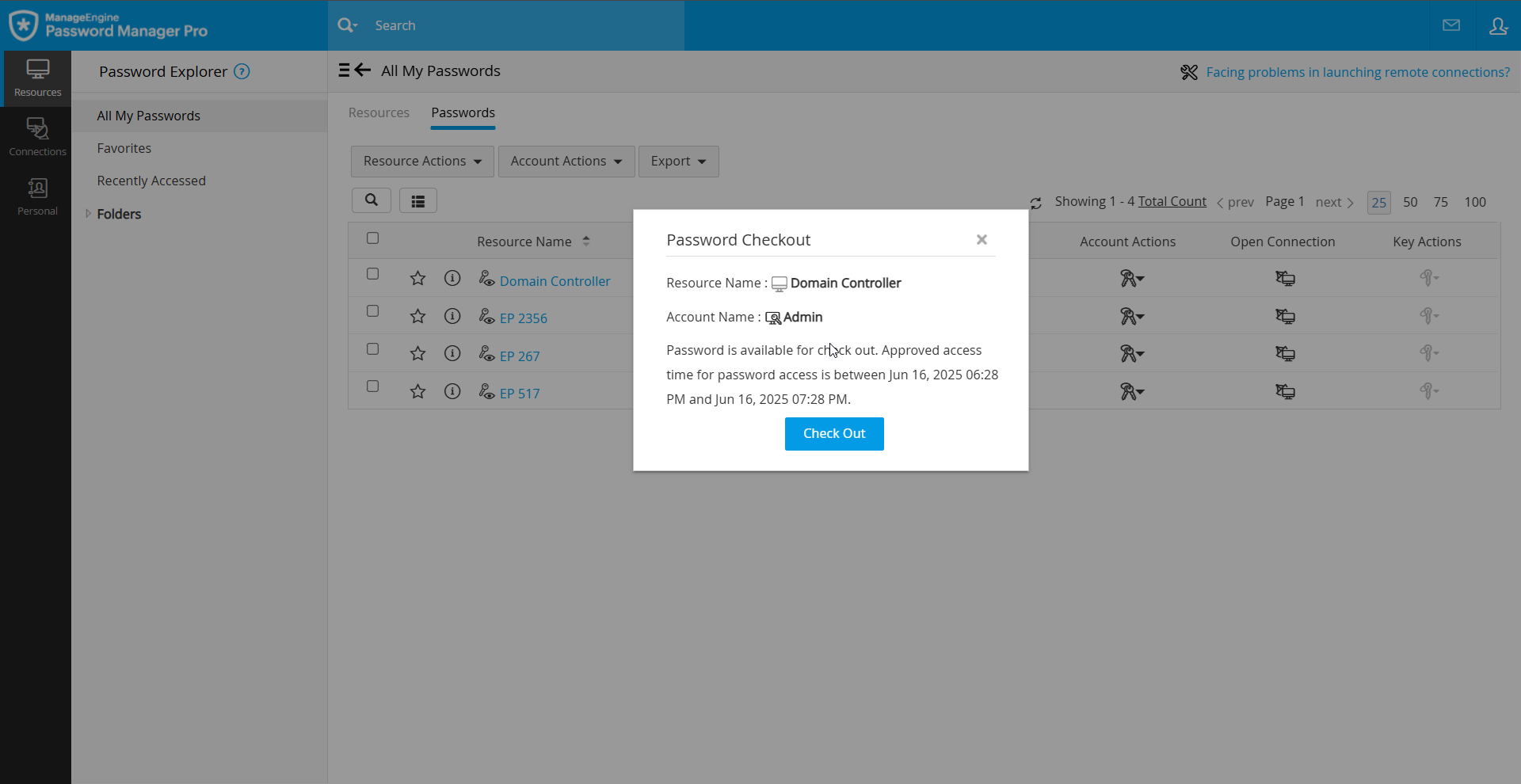The width and height of the screenshot is (1521, 784).
Task: Click the remote connection troubleshooting tools icon
Action: (x=1189, y=72)
